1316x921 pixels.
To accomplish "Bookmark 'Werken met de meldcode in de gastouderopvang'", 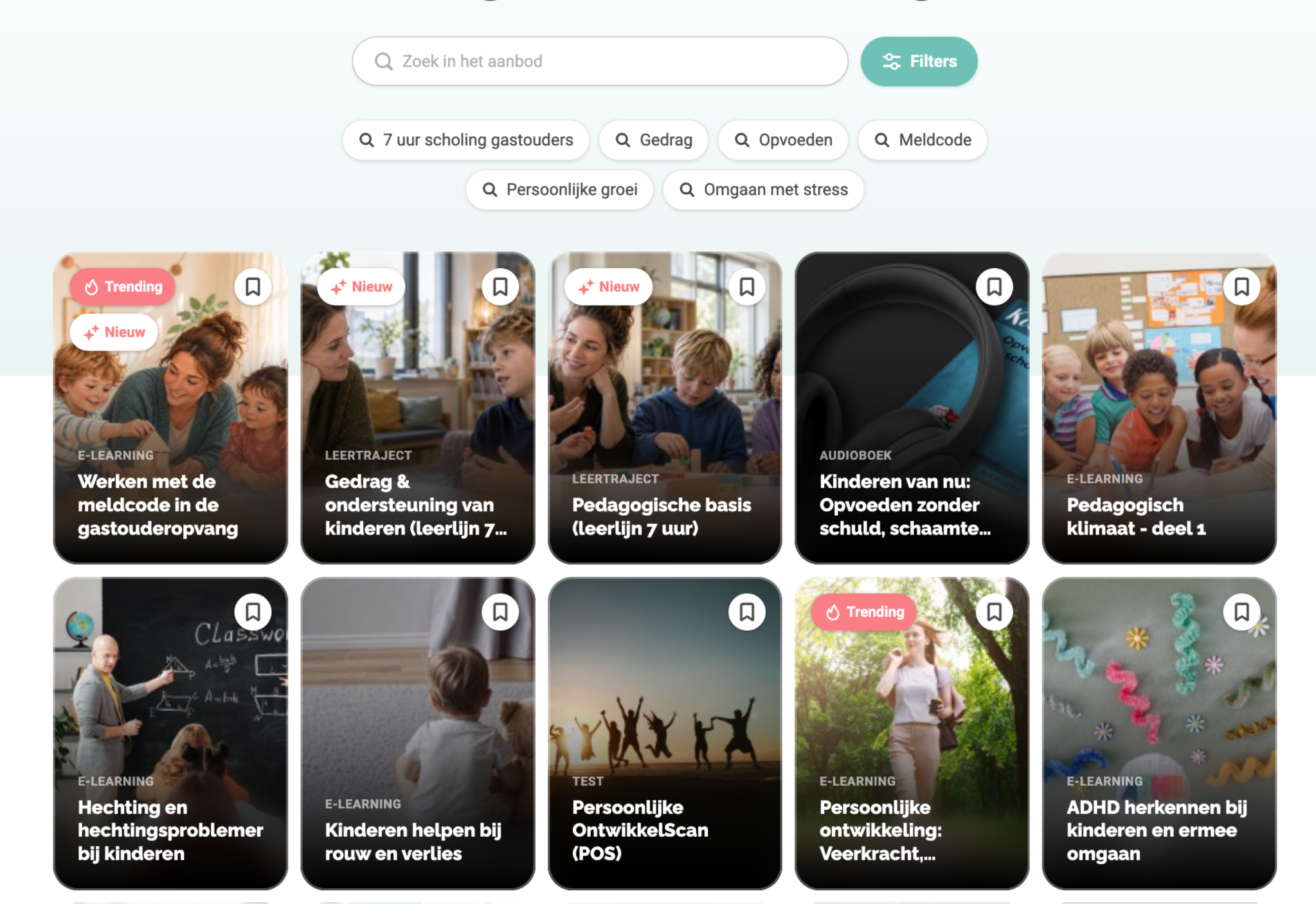I will (253, 287).
